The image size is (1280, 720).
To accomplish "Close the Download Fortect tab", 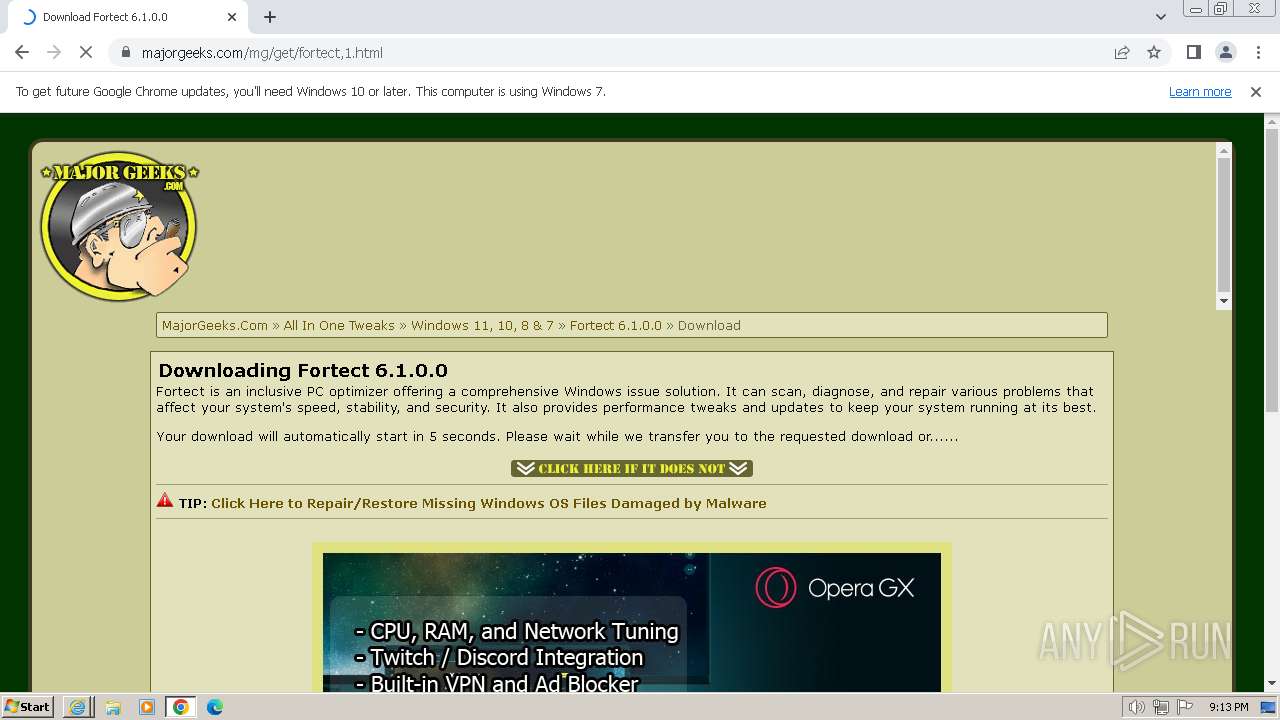I will click(x=232, y=17).
